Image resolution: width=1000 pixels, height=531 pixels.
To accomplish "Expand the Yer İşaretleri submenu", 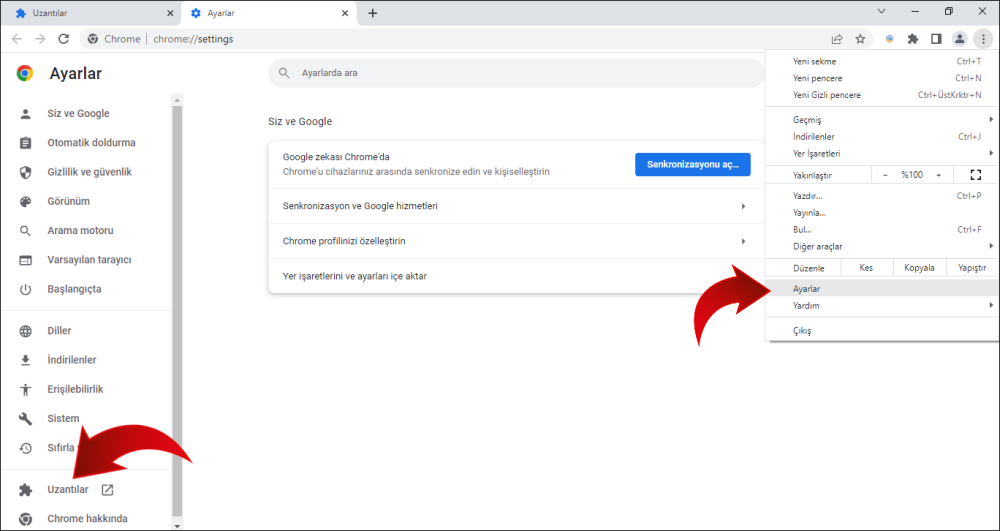I will (883, 154).
